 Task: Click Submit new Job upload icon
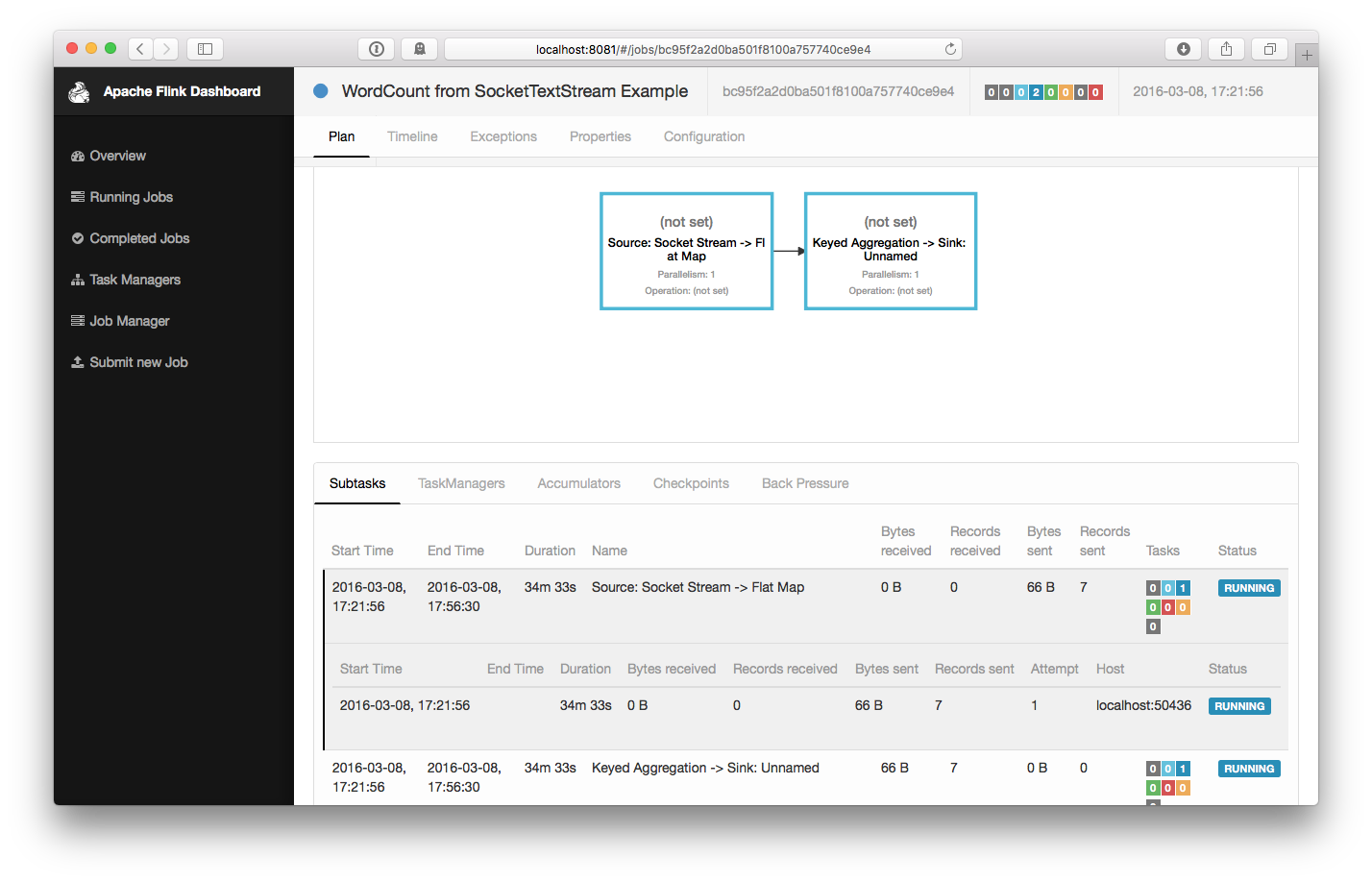pos(78,362)
